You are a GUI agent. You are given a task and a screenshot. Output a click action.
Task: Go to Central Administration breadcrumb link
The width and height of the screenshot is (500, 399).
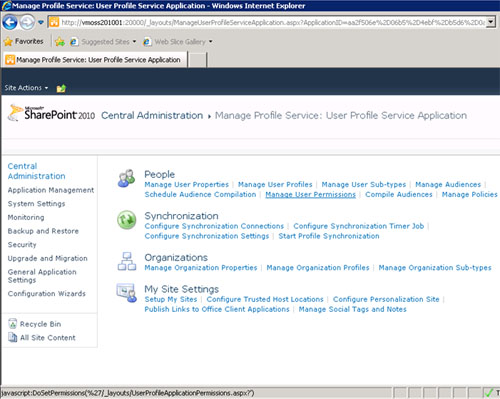click(152, 115)
